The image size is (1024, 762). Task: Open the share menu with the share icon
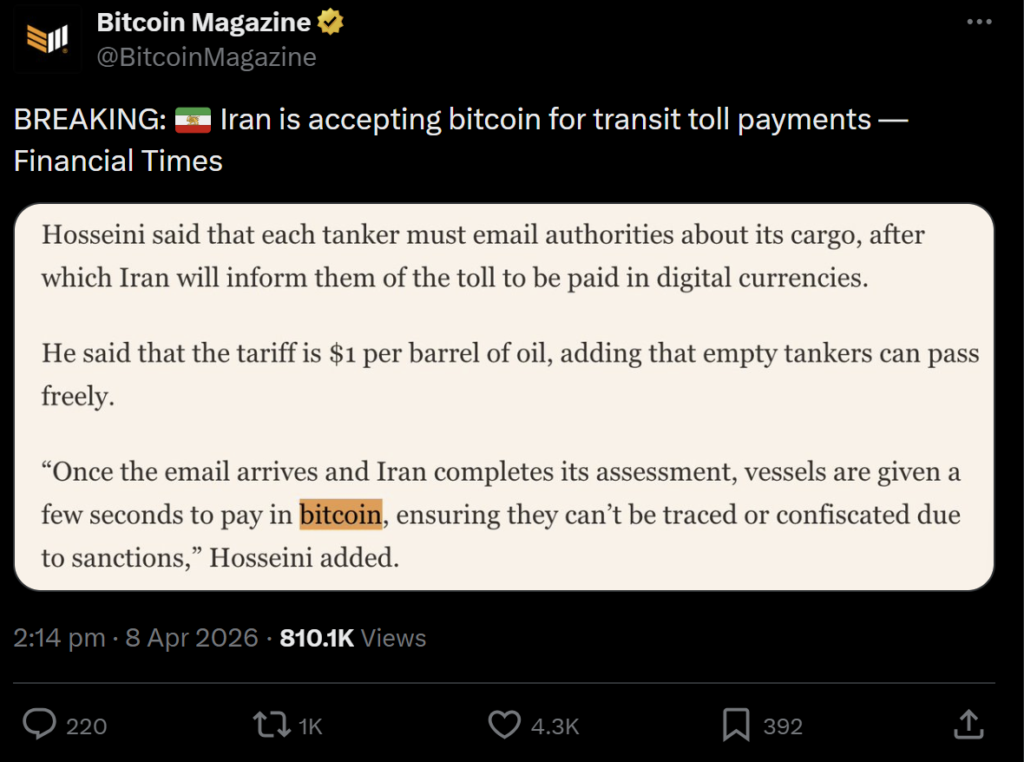point(970,724)
